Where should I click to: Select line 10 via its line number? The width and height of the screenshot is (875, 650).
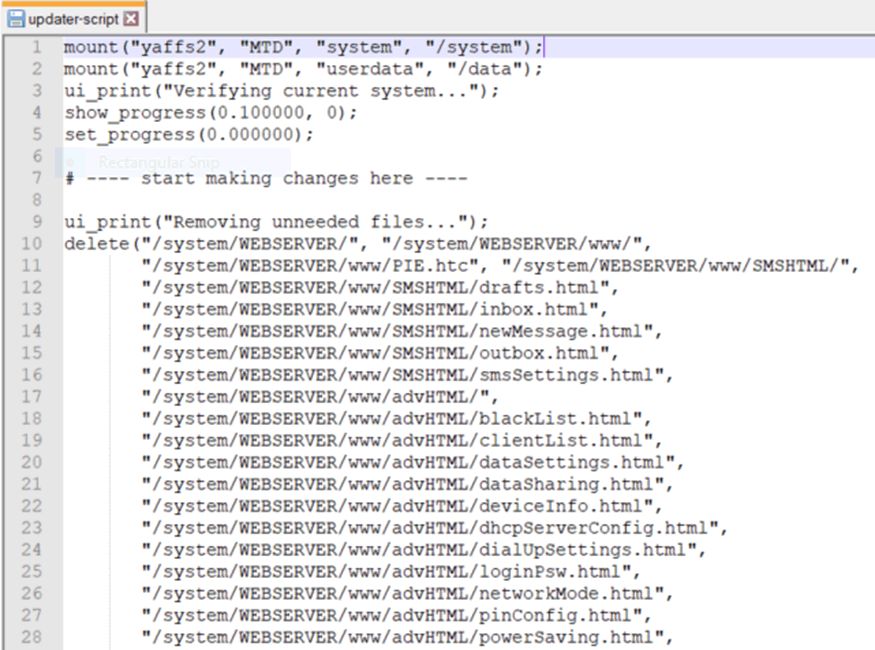tap(31, 244)
